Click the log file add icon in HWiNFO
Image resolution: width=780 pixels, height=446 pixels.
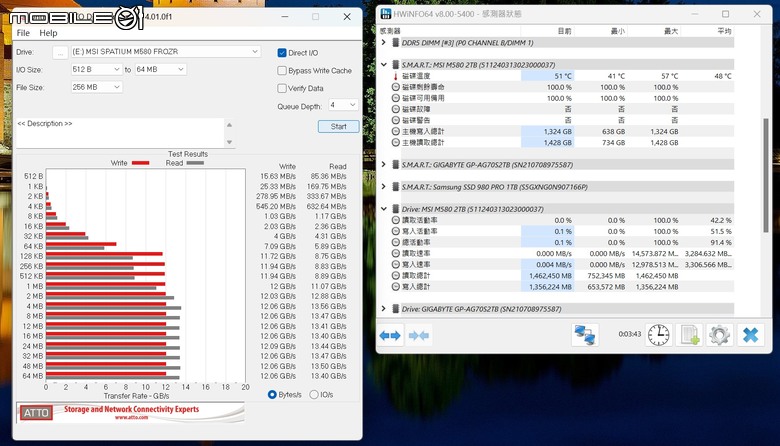(x=690, y=335)
